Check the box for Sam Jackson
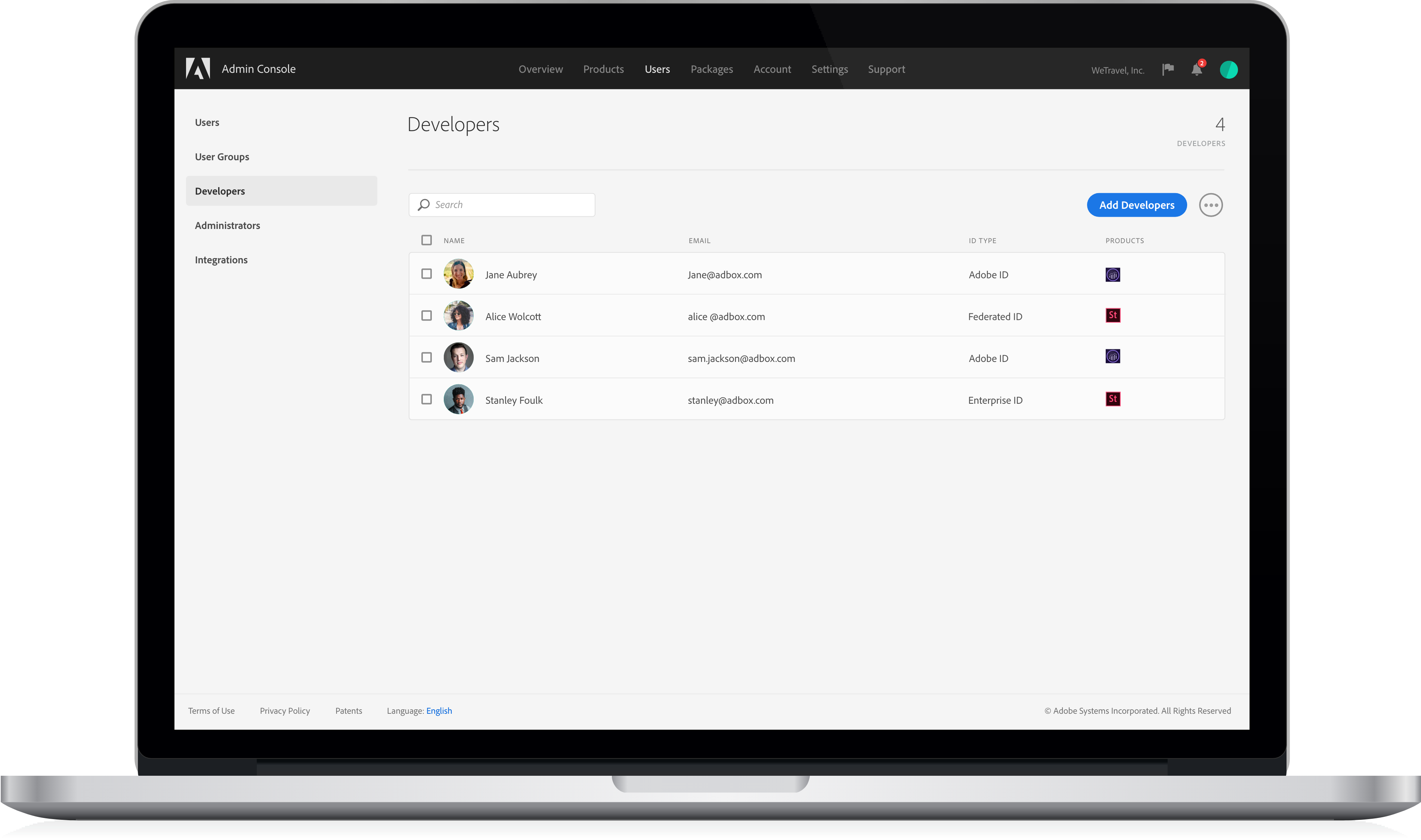Image resolution: width=1421 pixels, height=840 pixels. [x=426, y=358]
